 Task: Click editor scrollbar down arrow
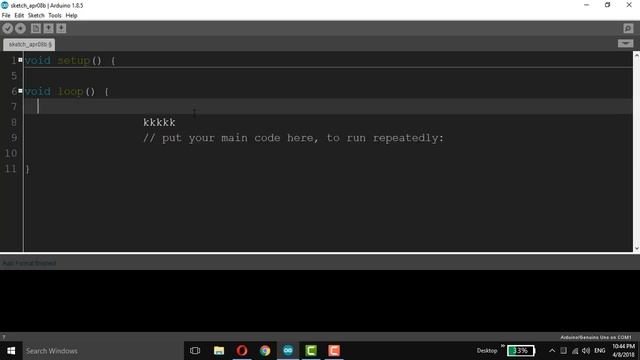click(x=636, y=248)
